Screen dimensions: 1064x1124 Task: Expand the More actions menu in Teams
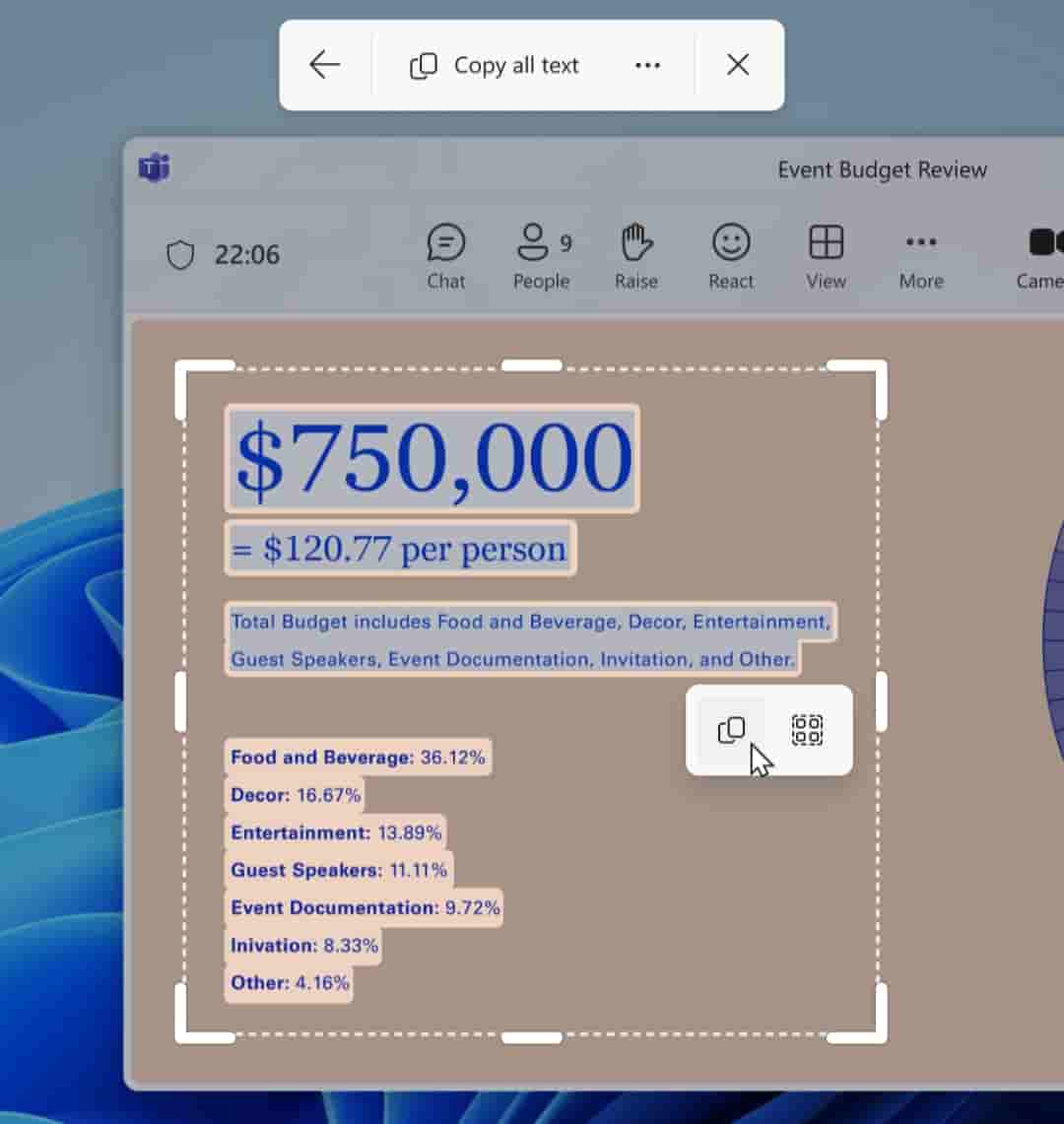920,256
